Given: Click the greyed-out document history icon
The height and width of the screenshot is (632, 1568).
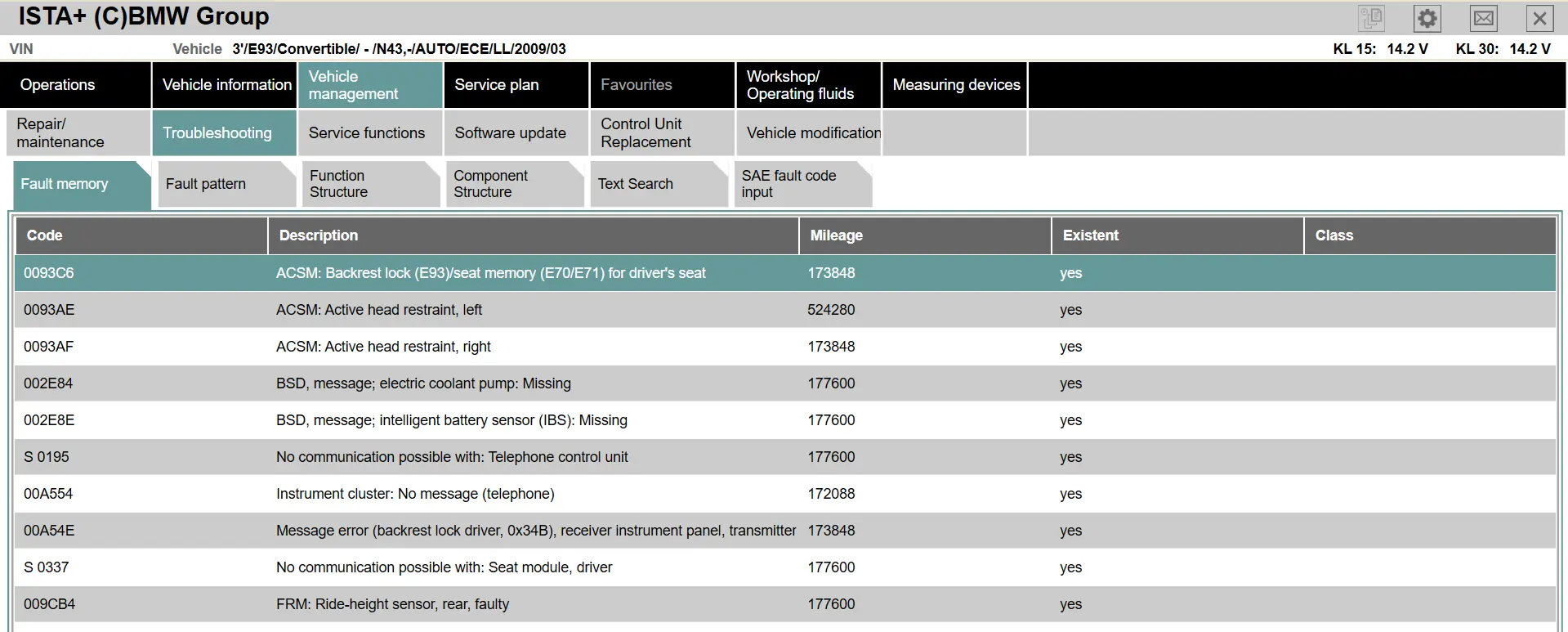Looking at the screenshot, I should (1371, 19).
